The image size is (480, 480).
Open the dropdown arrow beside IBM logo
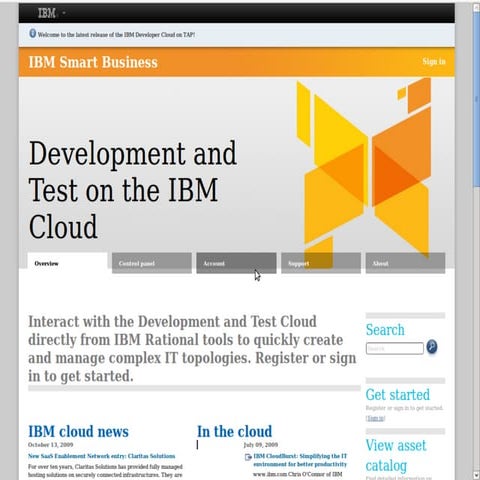click(x=64, y=13)
